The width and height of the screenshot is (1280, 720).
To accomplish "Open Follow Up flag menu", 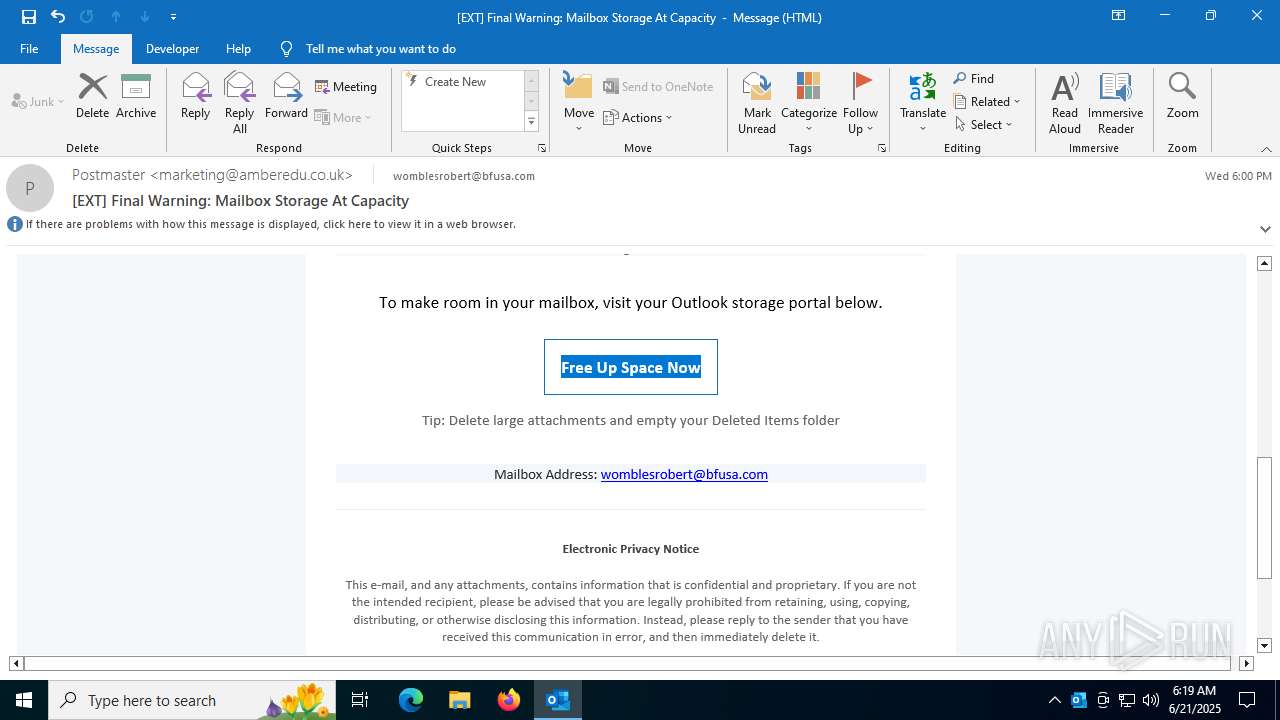I will coord(860,103).
